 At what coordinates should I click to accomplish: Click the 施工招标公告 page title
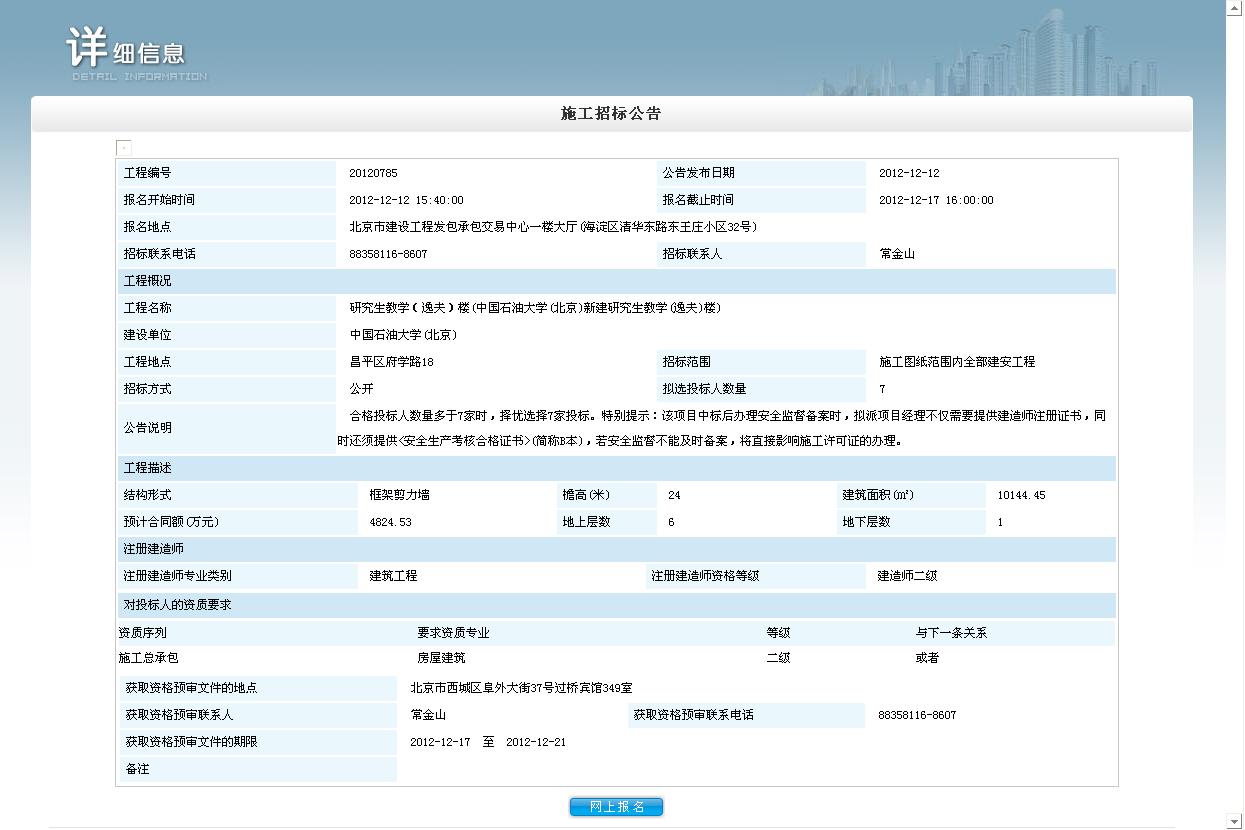coord(611,114)
